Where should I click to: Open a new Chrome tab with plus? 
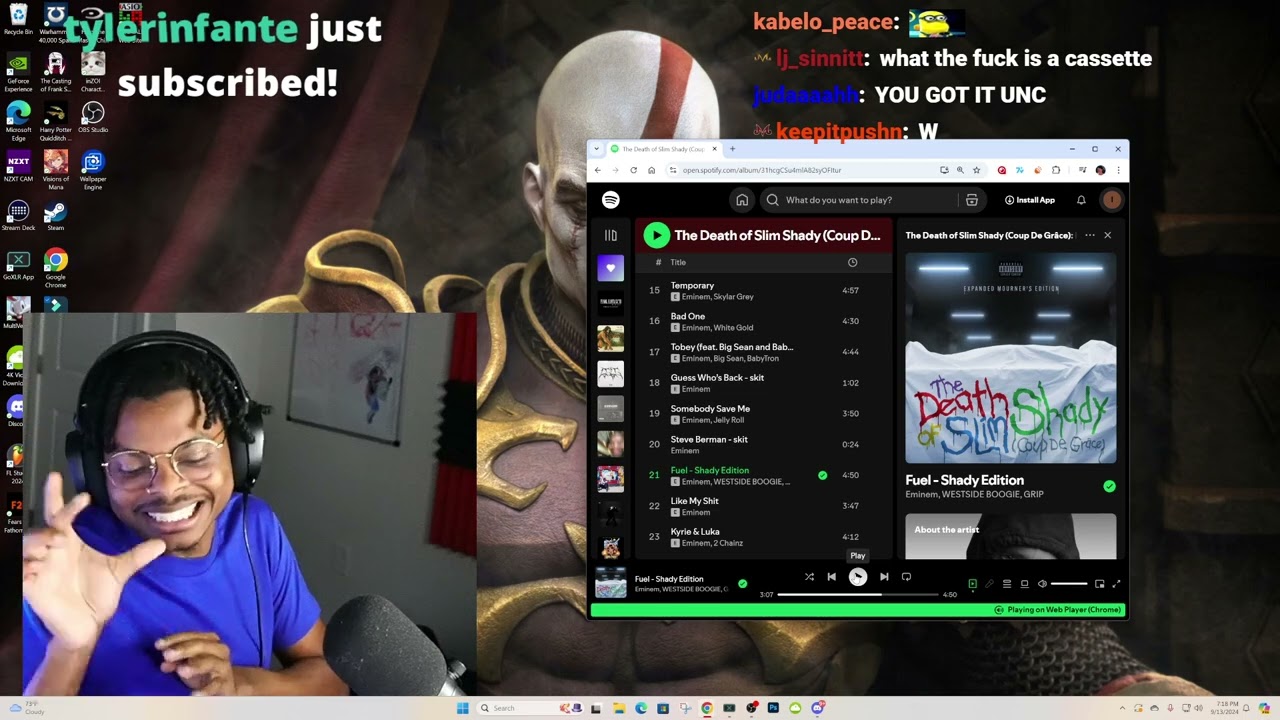click(732, 149)
